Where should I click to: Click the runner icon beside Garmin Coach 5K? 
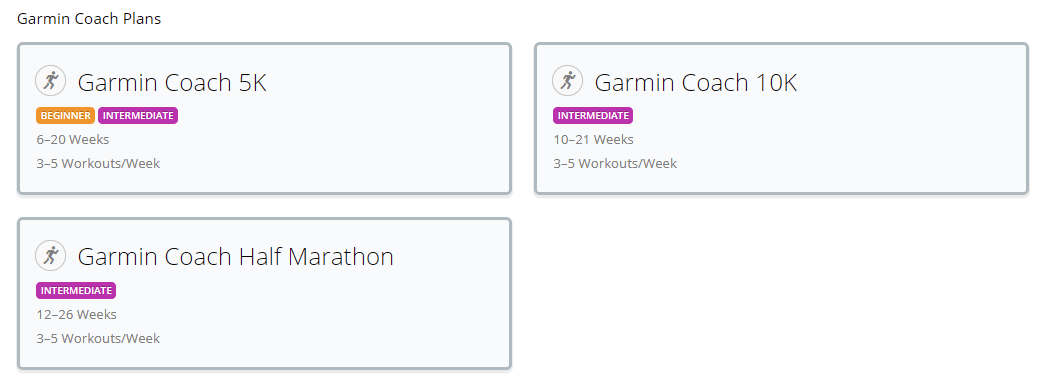click(x=51, y=81)
